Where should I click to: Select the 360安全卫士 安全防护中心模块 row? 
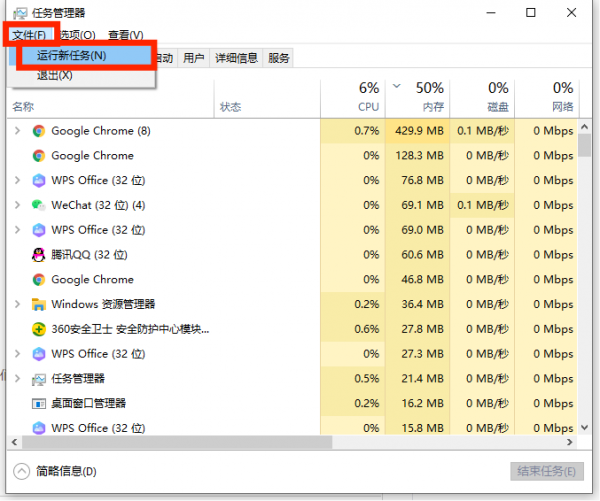292,329
